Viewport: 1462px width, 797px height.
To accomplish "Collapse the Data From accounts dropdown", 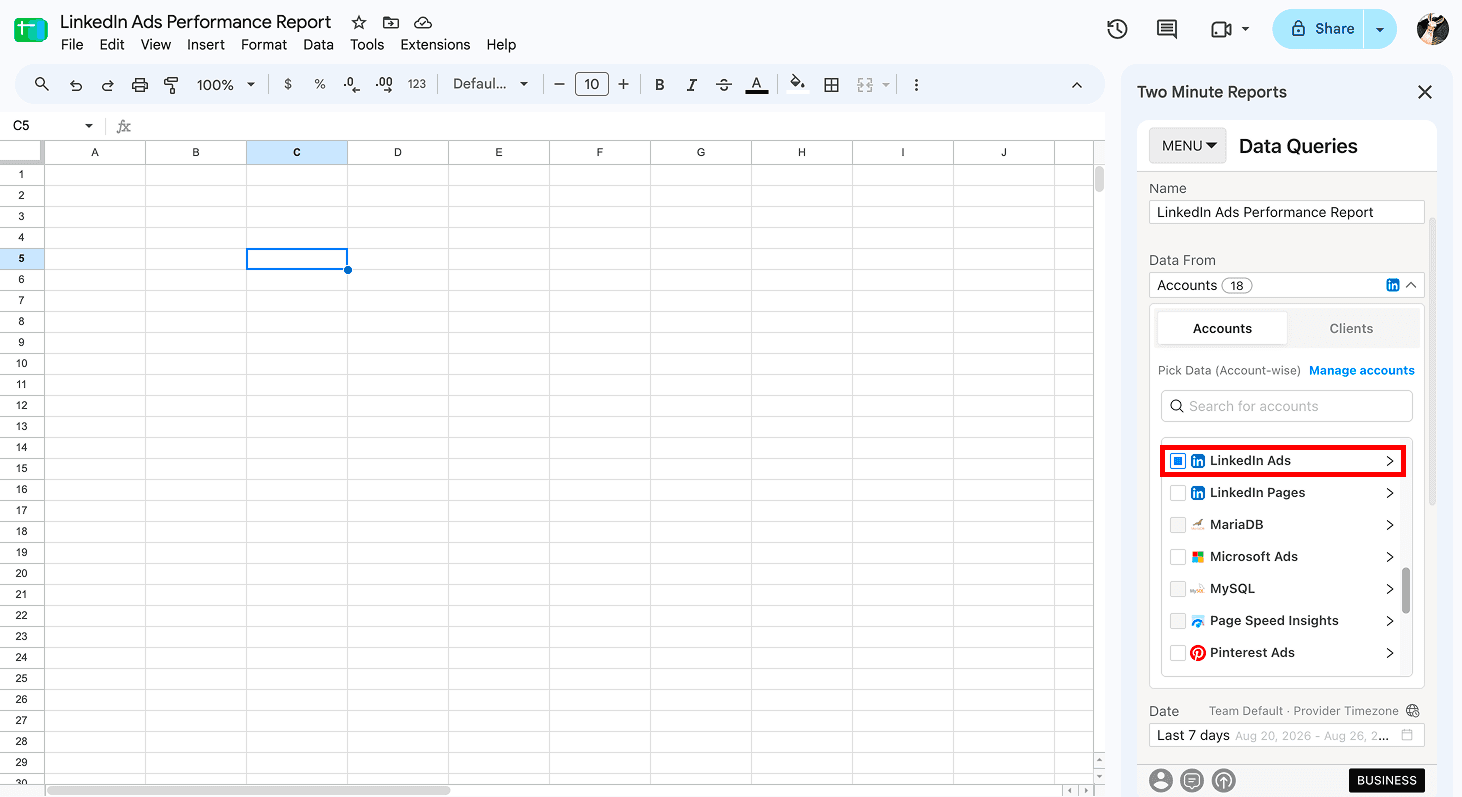I will coord(1411,285).
